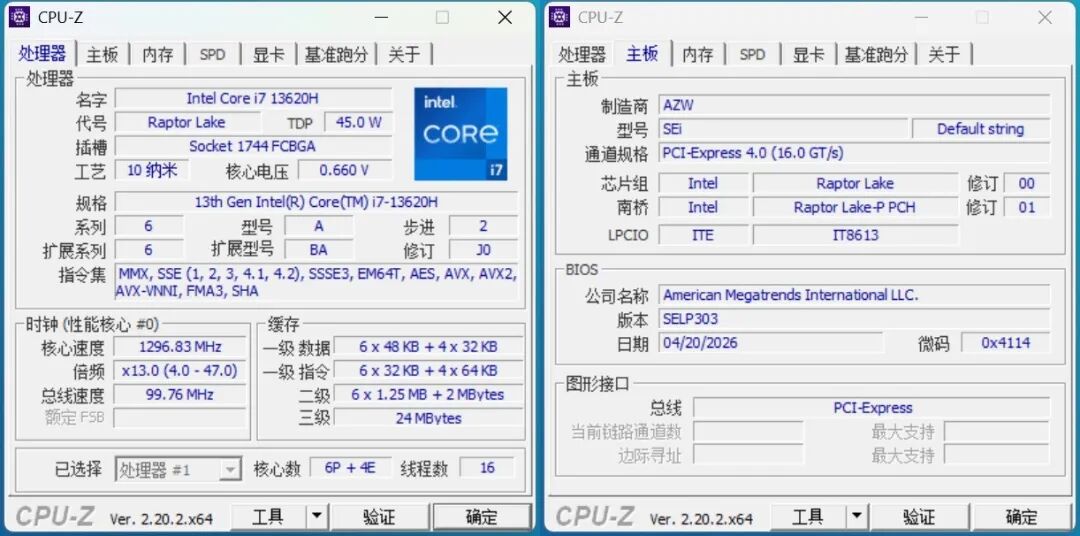The width and height of the screenshot is (1080, 536).
Task: Click the 6 x 1.25 MB + 2 MBytes value
Action: coord(428,395)
